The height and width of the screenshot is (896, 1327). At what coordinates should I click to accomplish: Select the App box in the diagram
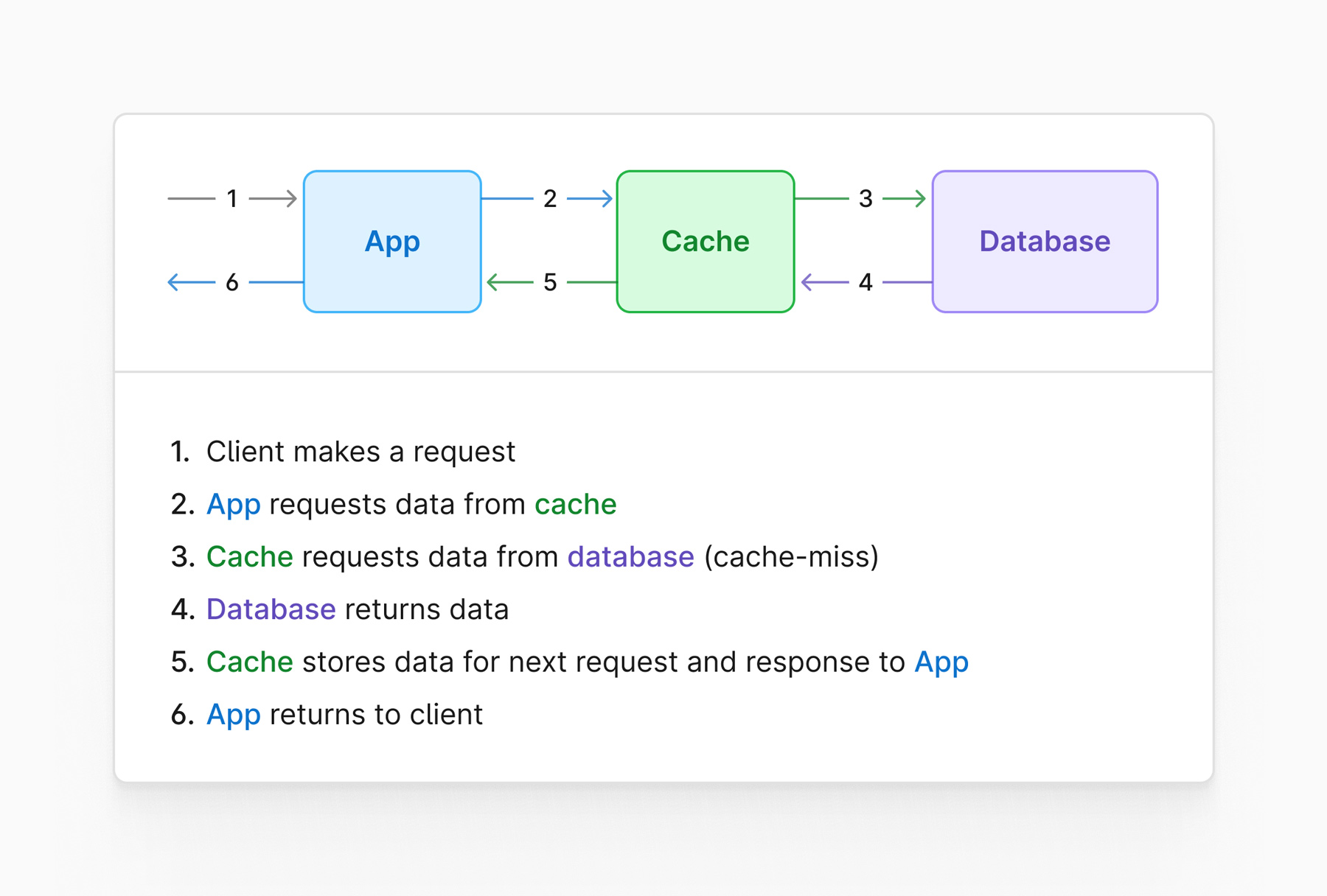tap(391, 241)
